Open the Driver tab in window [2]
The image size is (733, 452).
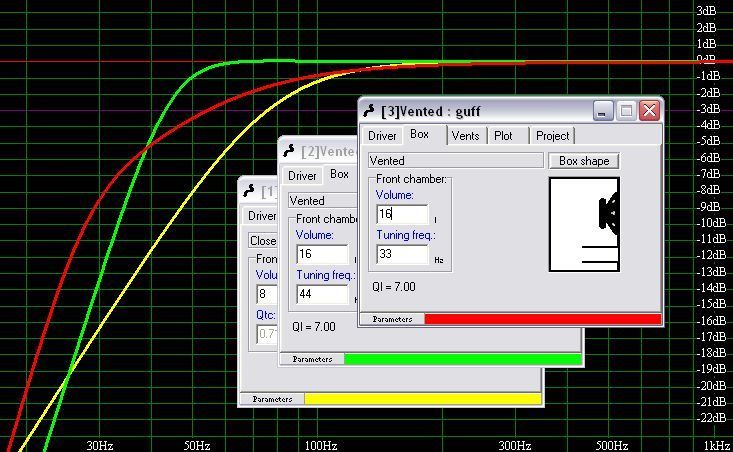coord(302,176)
